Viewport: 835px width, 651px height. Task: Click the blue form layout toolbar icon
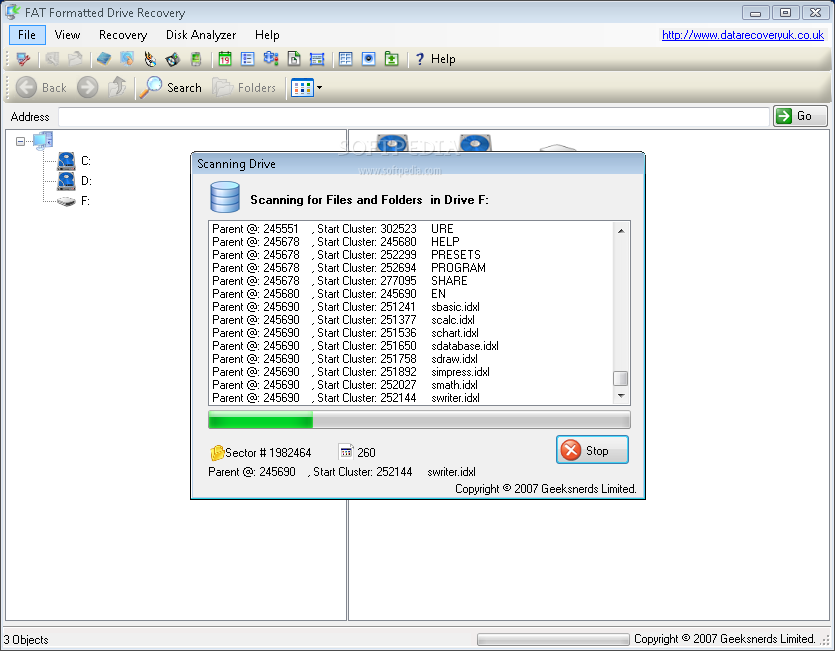coord(317,59)
